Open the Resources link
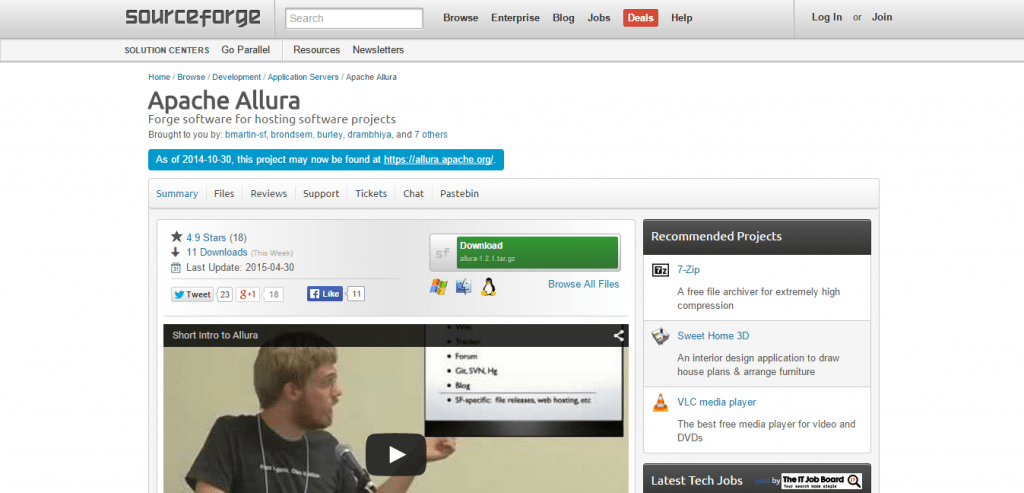The height and width of the screenshot is (493, 1024). (316, 50)
